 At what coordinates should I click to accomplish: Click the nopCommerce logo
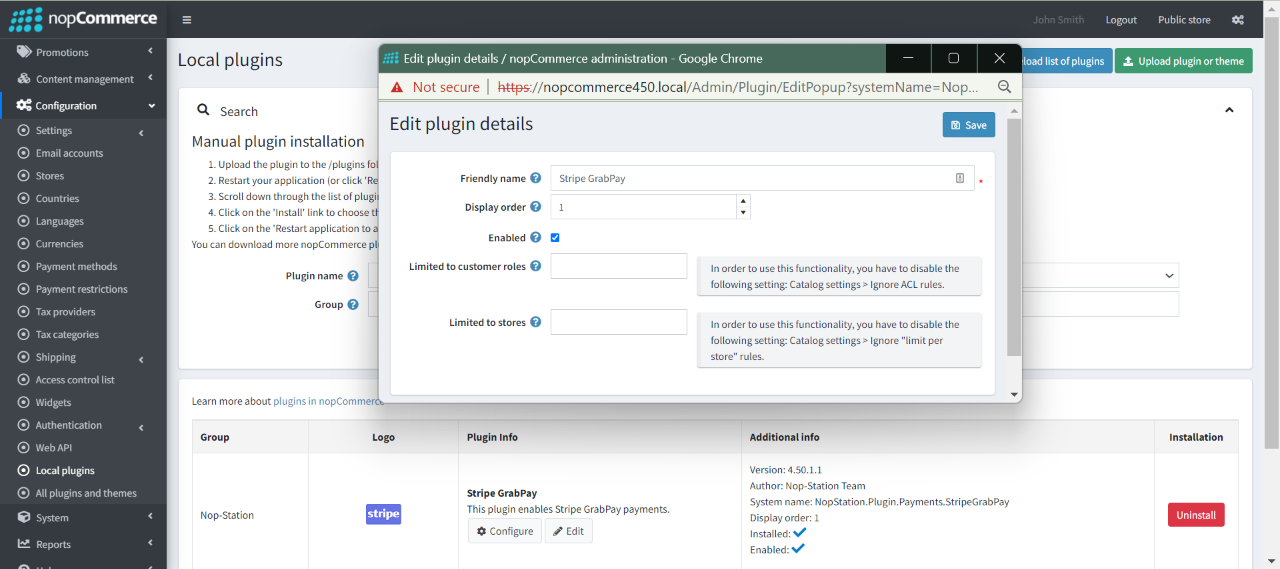tap(83, 19)
